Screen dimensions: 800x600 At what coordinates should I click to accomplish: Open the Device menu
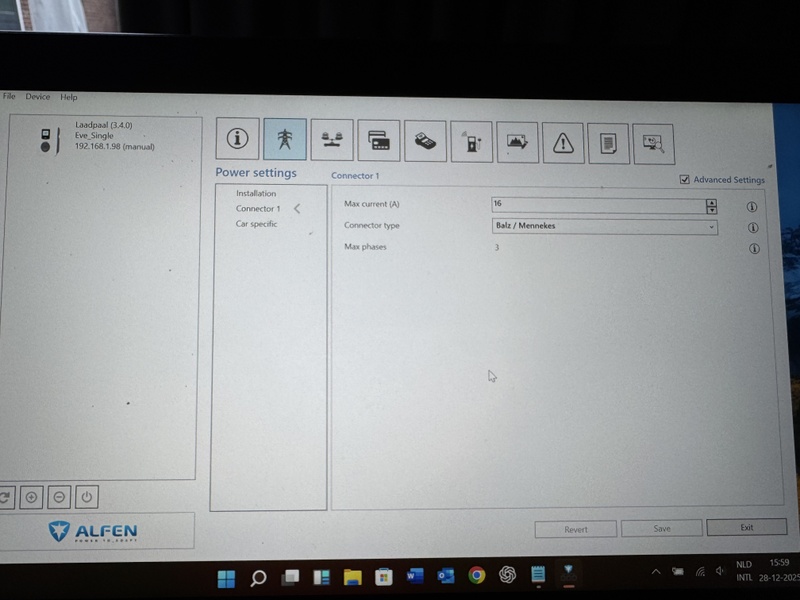coord(37,96)
